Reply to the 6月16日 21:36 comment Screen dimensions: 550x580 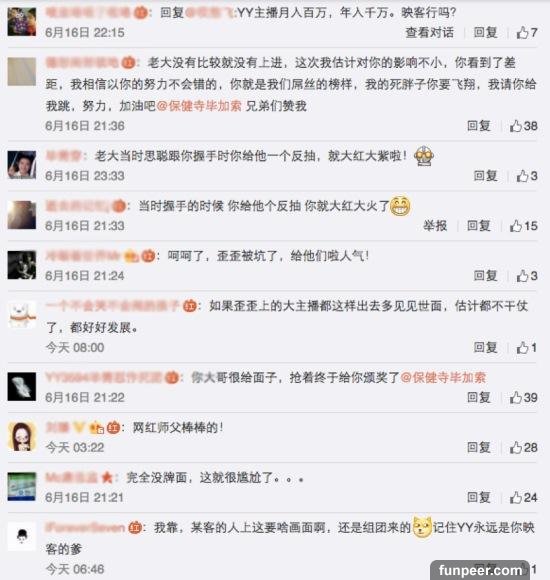point(479,126)
